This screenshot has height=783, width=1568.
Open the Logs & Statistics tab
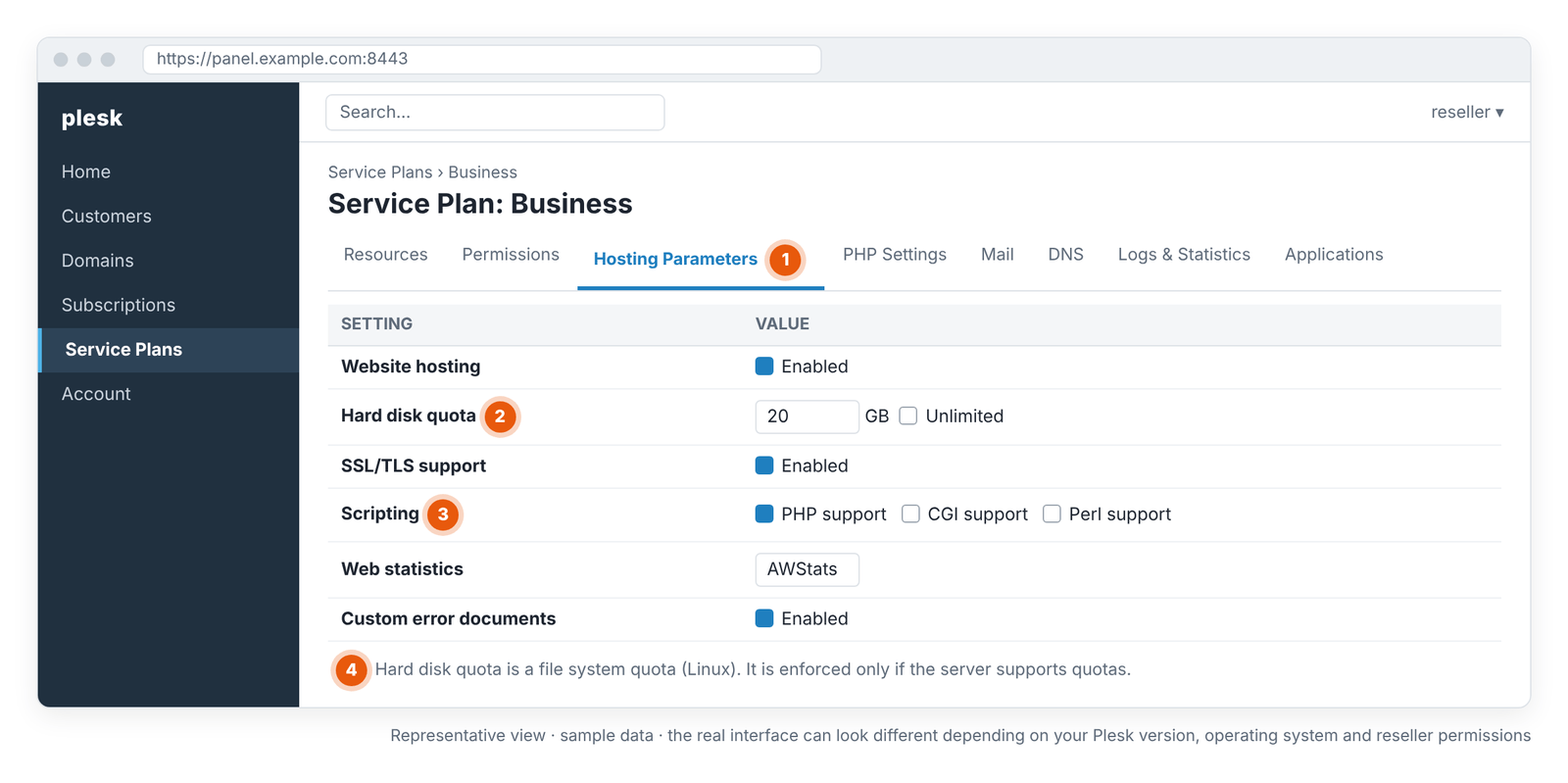pos(1184,255)
